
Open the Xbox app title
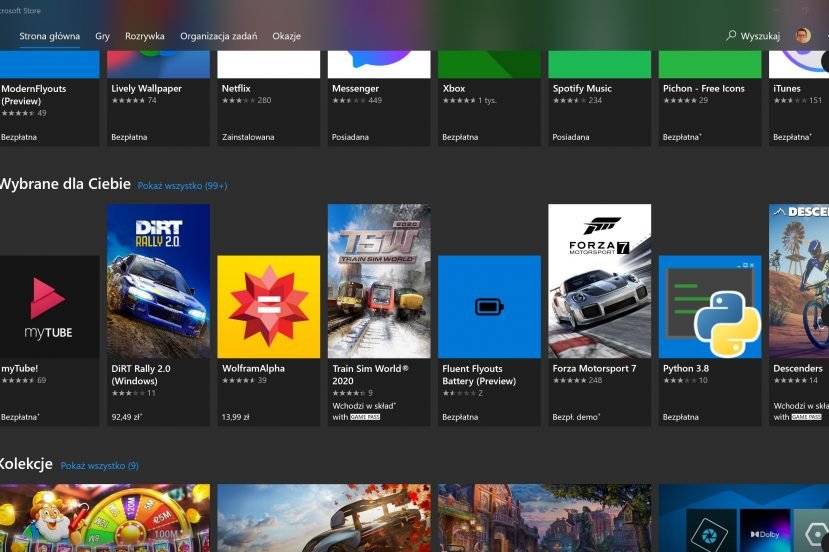tap(454, 88)
